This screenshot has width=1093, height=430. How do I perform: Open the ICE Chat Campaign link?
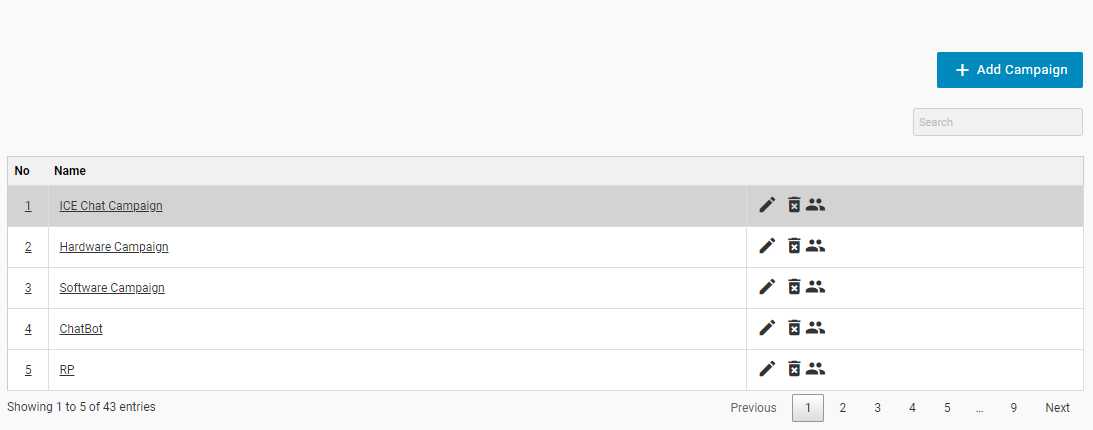coord(111,206)
